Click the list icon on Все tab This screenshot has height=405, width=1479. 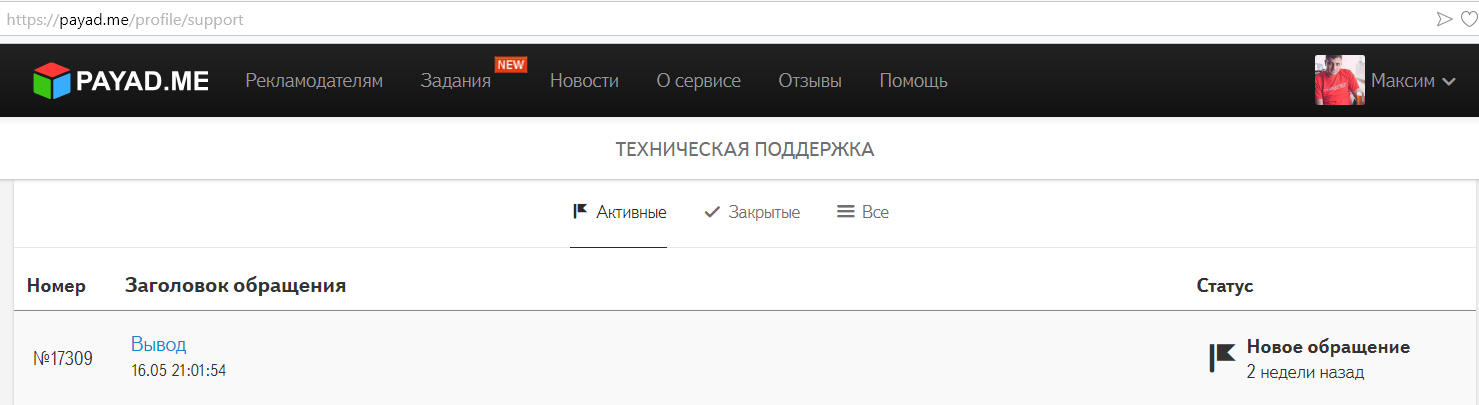pyautogui.click(x=845, y=212)
